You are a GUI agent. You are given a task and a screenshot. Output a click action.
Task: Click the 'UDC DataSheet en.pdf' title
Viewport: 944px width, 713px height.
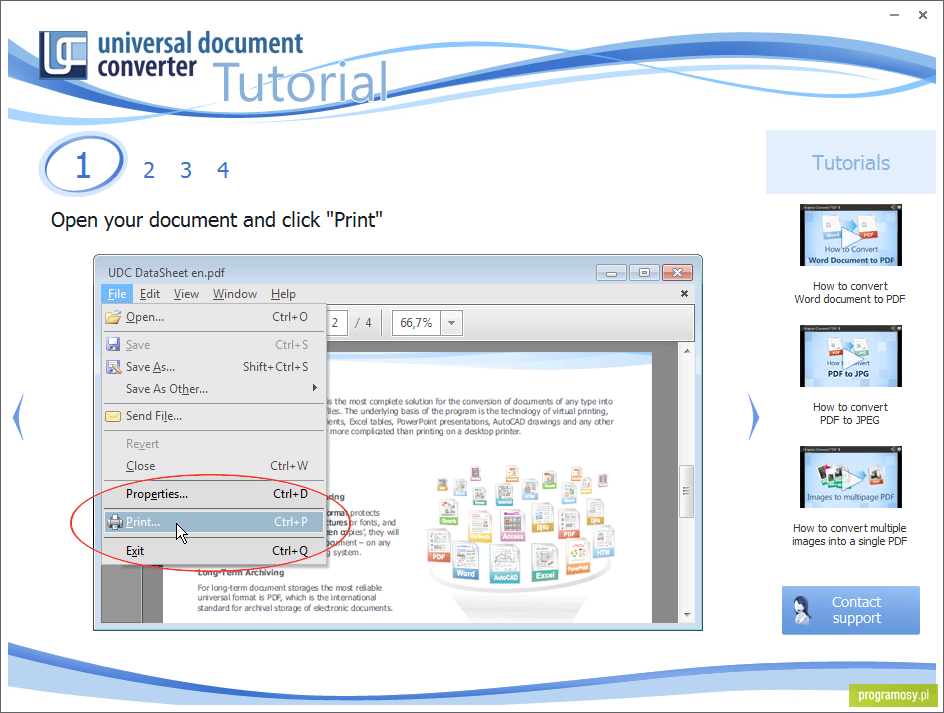(x=166, y=273)
